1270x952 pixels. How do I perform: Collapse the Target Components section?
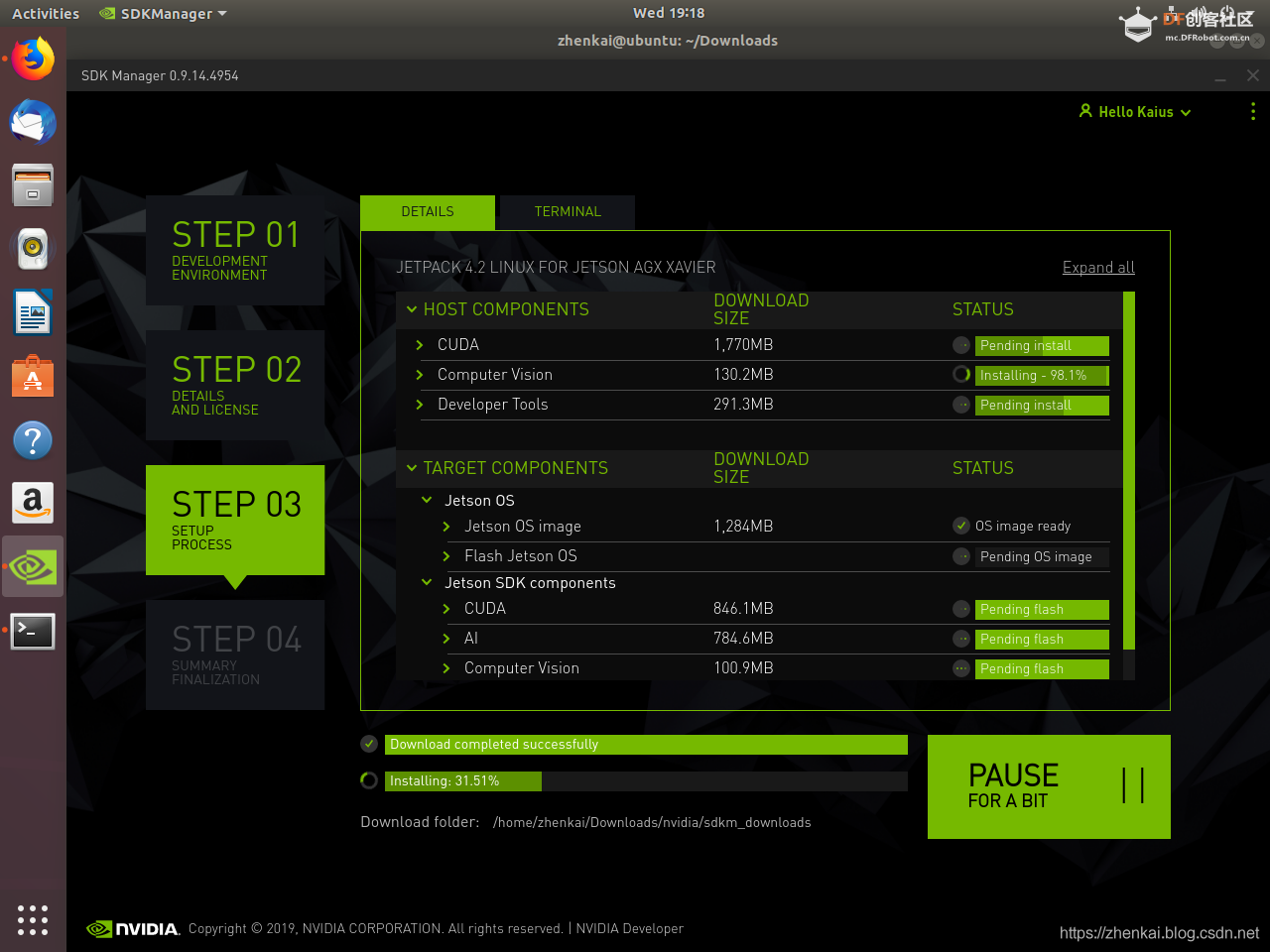pyautogui.click(x=412, y=468)
